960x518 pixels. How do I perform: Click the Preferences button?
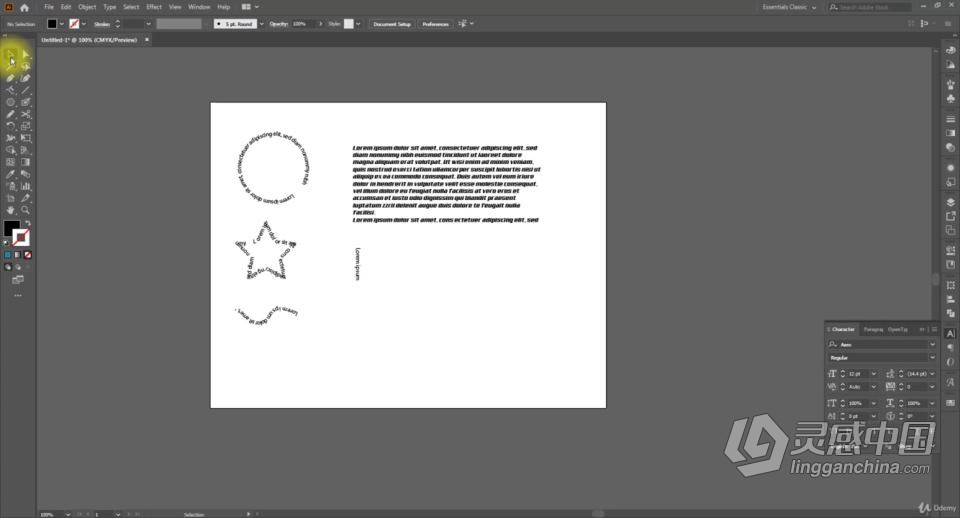coord(435,24)
